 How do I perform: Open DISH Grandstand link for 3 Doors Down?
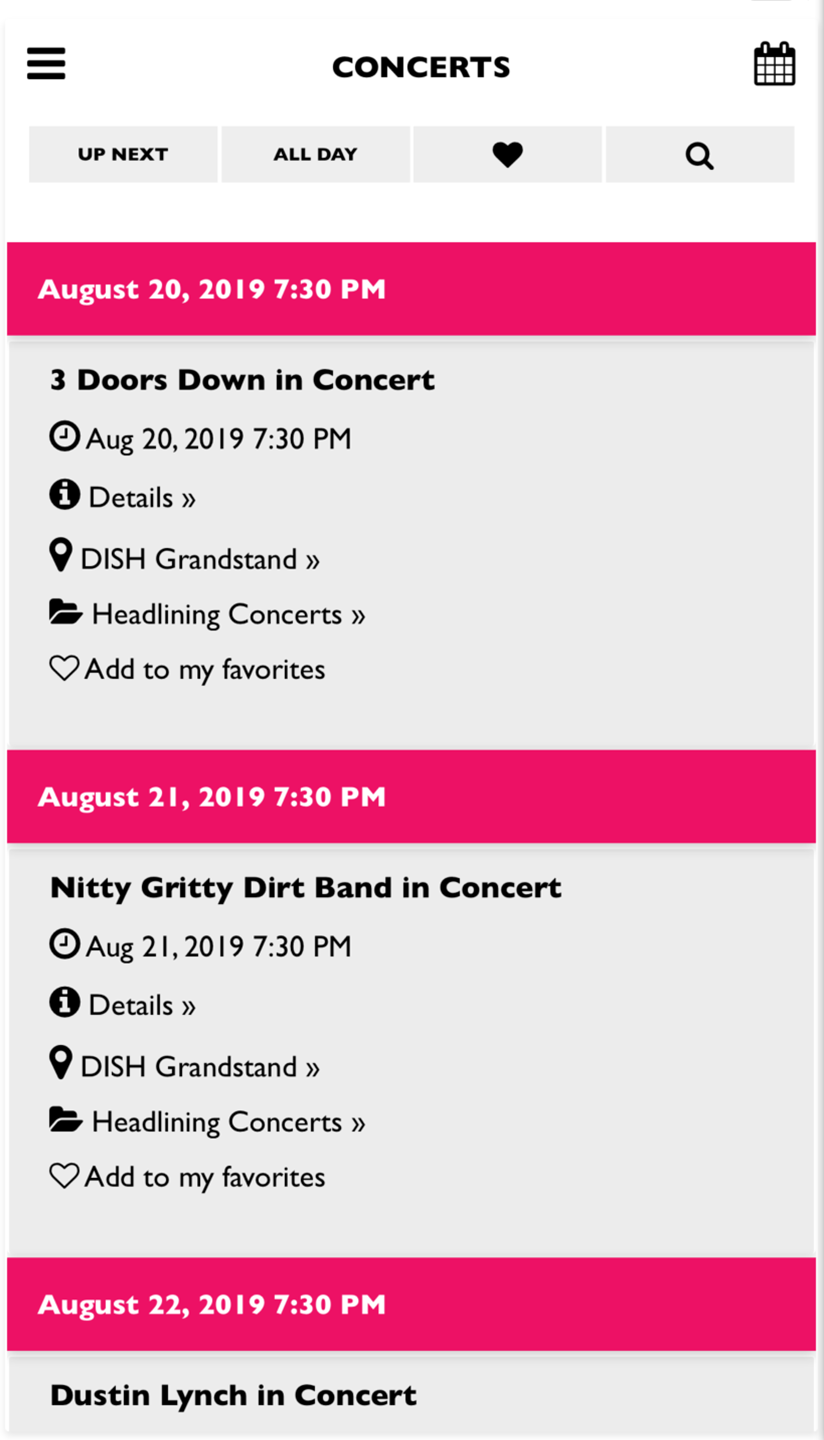(x=200, y=559)
